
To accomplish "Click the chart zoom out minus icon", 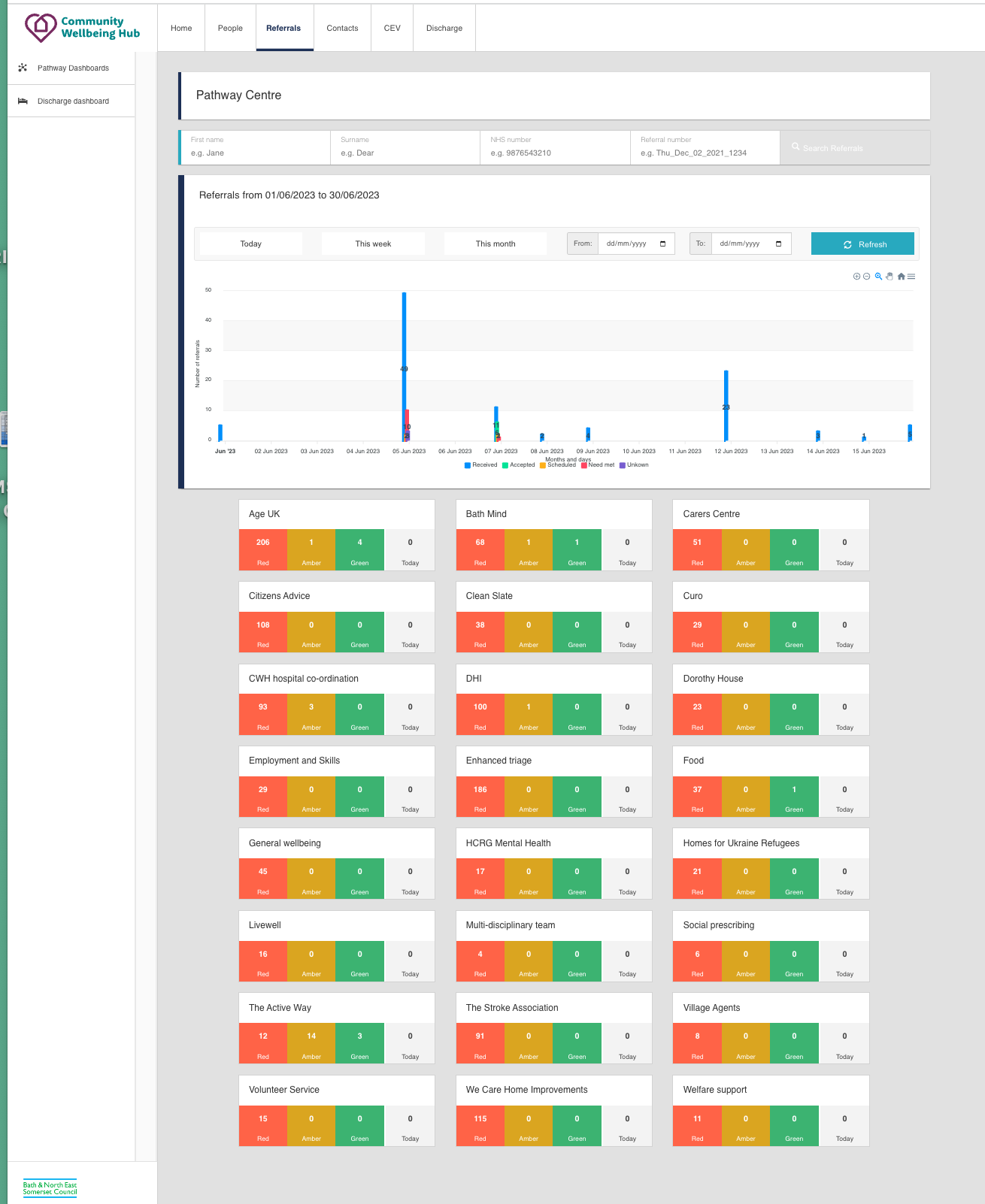I will pyautogui.click(x=867, y=277).
